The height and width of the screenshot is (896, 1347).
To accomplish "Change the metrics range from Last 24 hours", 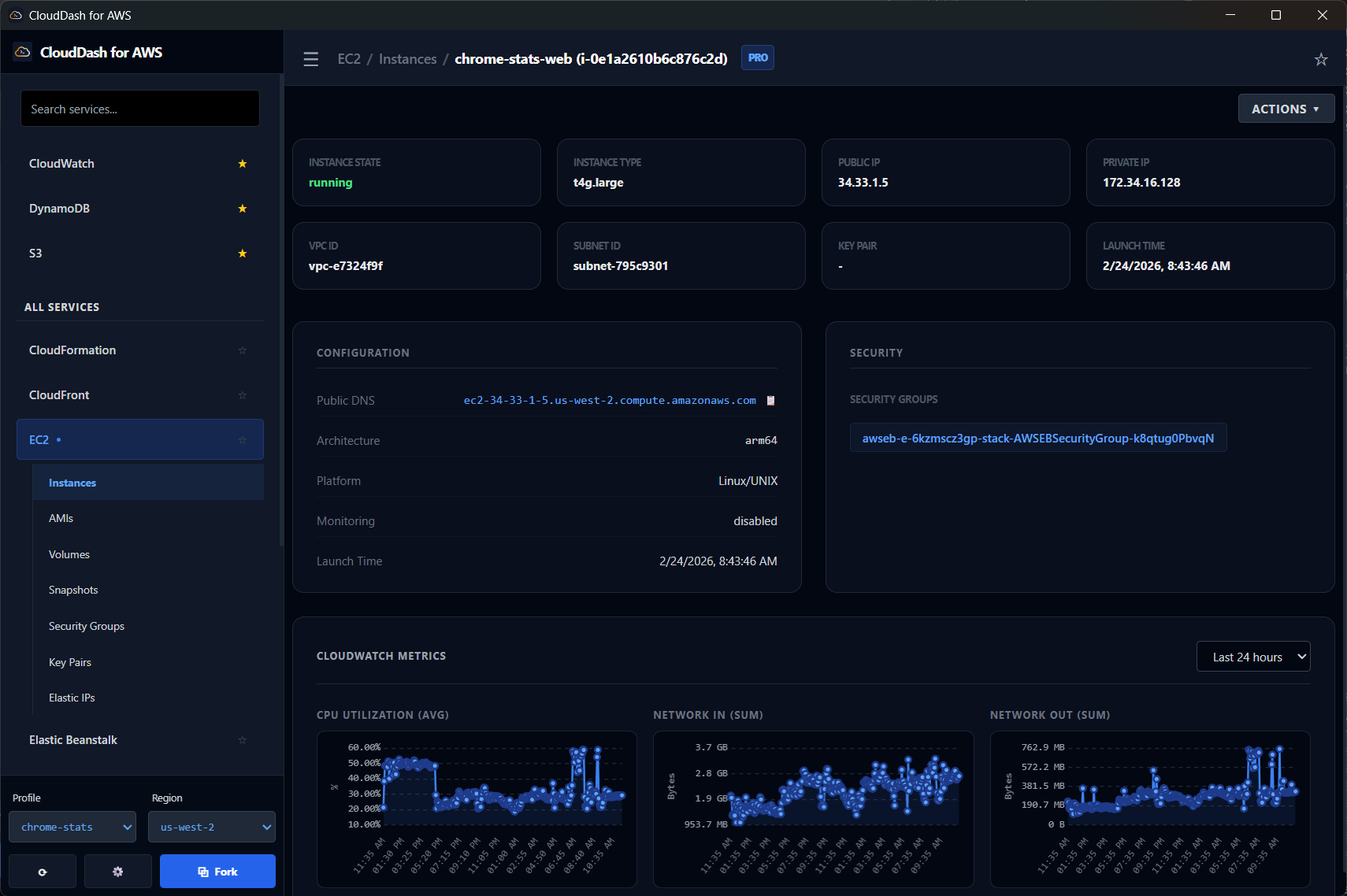I will 1252,656.
